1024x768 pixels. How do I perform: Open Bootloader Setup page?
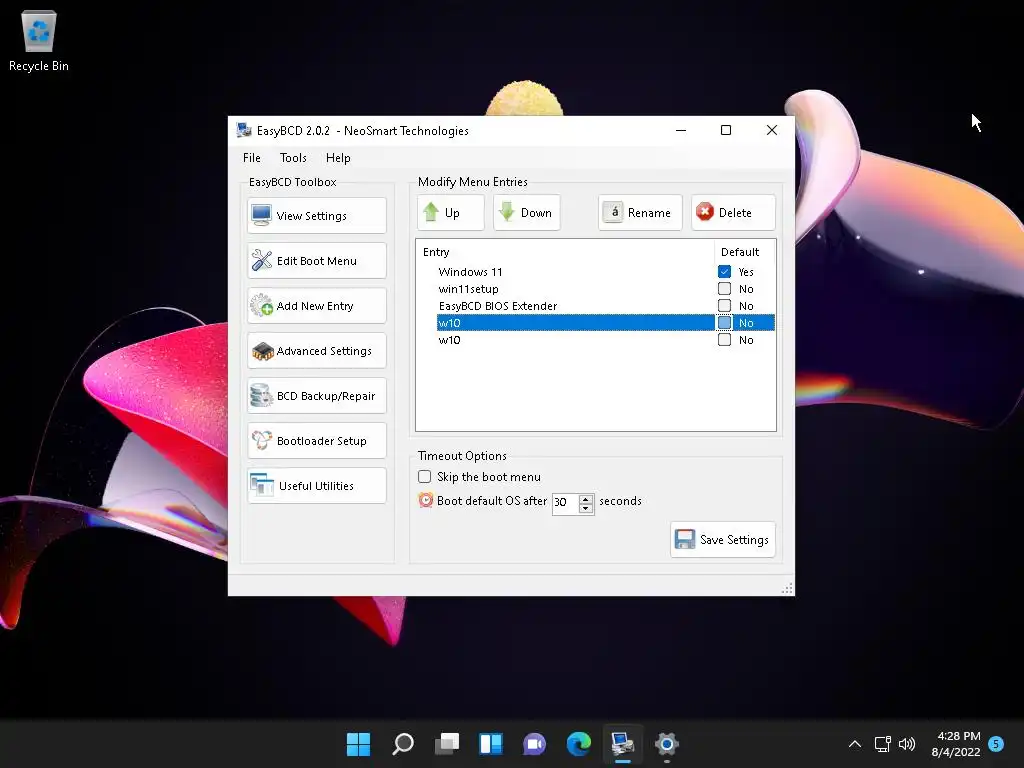317,441
